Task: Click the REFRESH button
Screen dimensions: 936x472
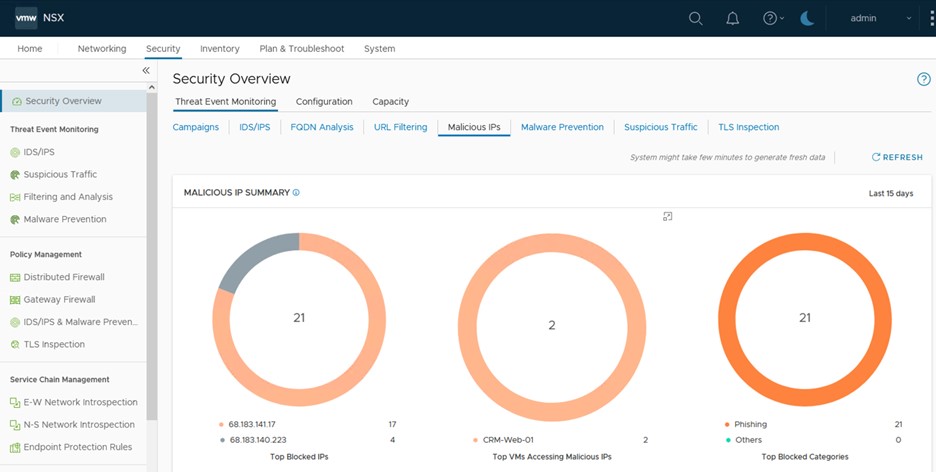Action: tap(897, 157)
